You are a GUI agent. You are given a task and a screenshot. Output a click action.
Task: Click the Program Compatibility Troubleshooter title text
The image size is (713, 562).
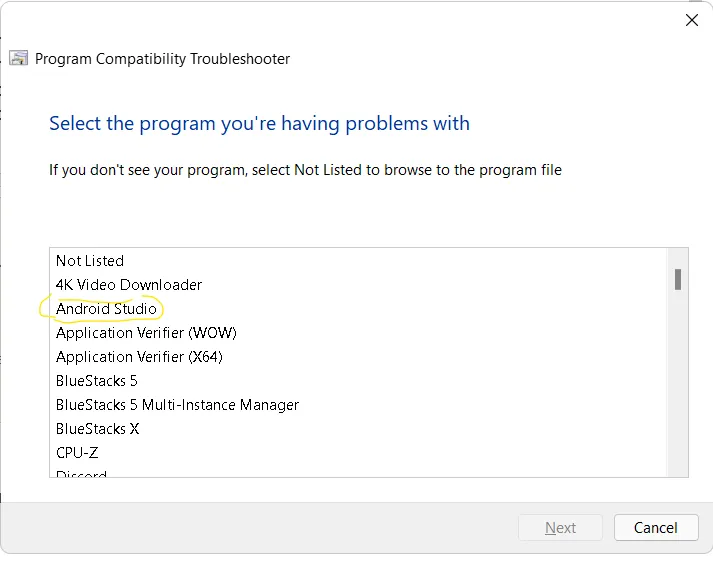162,59
